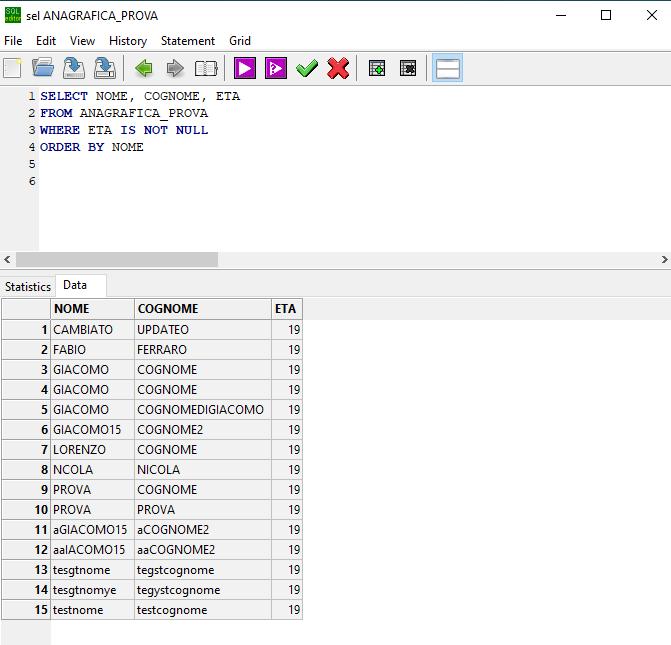Viewport: 671px width, 645px height.
Task: Click the ETA column header
Action: point(287,309)
